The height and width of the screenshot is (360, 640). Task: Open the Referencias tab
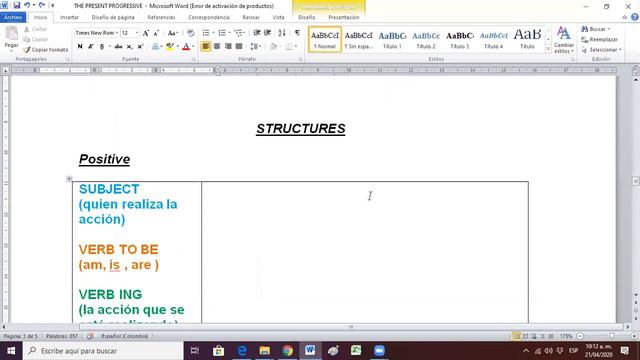pos(161,17)
